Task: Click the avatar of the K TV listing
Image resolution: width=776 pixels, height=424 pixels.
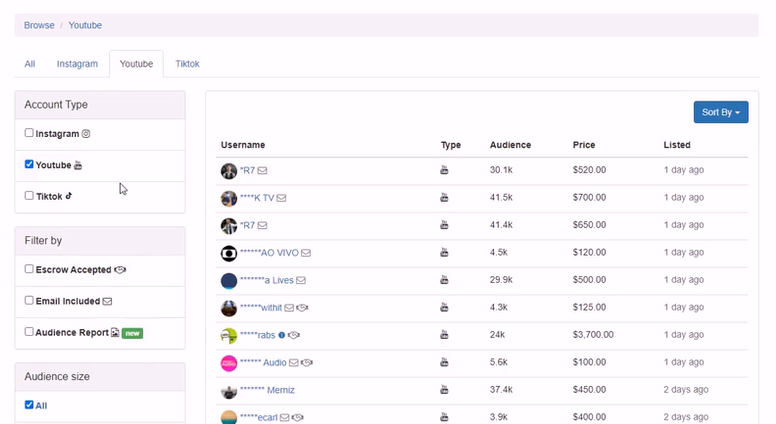Action: coord(229,198)
